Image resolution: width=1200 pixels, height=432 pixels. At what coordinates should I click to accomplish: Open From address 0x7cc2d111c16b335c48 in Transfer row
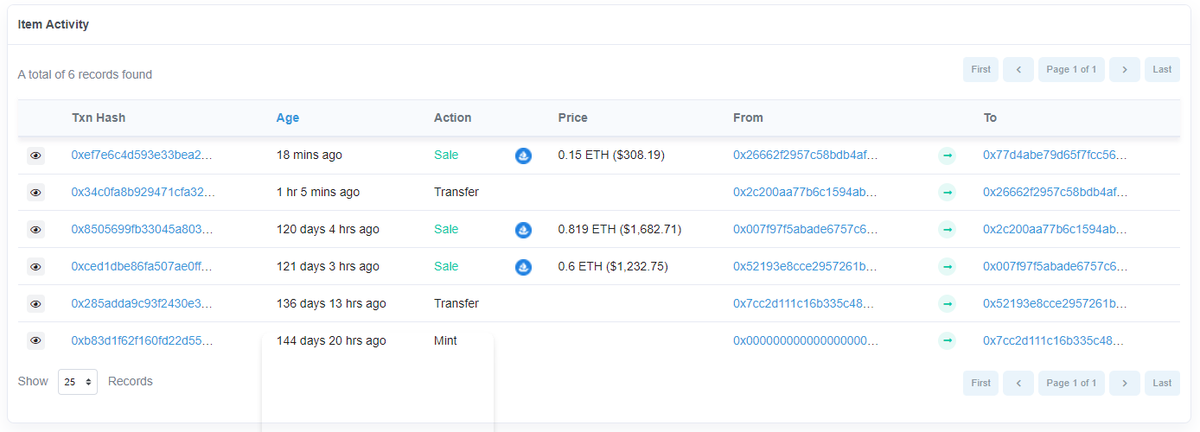pos(806,304)
